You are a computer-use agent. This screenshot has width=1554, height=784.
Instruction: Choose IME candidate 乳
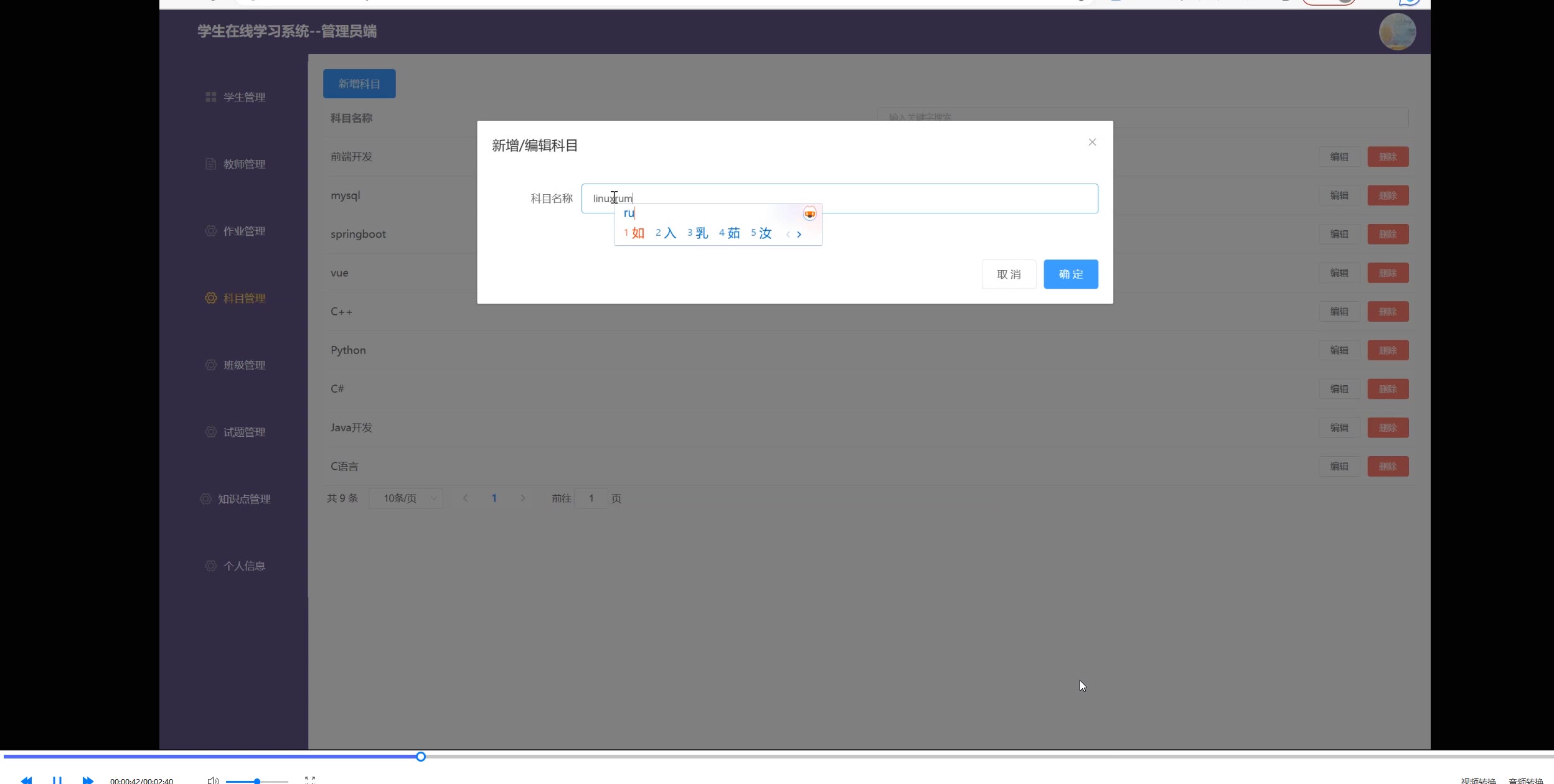pos(698,233)
